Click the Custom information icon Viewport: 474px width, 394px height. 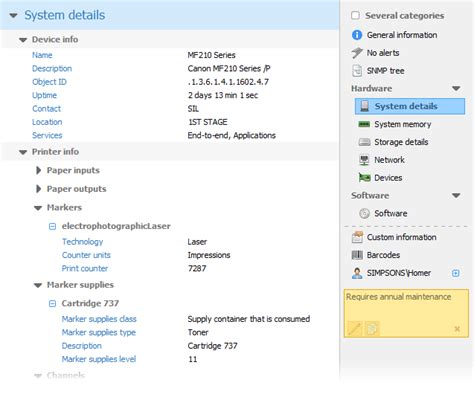click(x=357, y=237)
